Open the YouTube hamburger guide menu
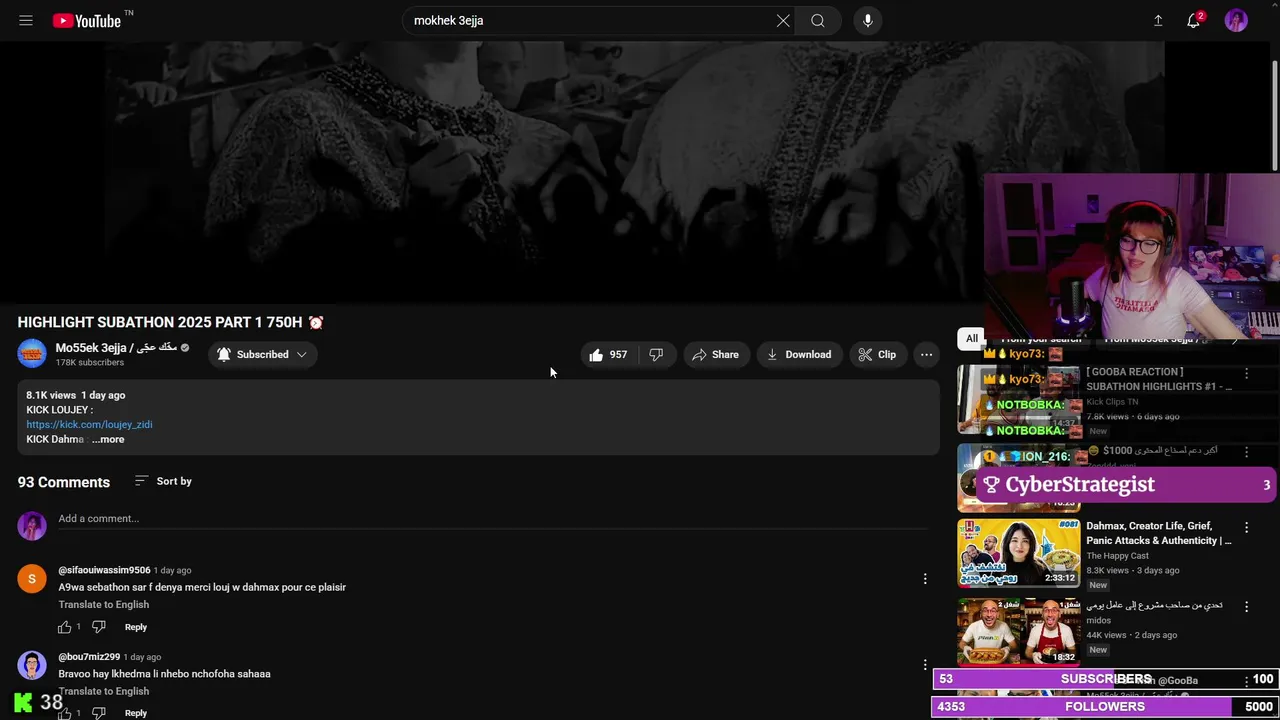 click(x=26, y=20)
